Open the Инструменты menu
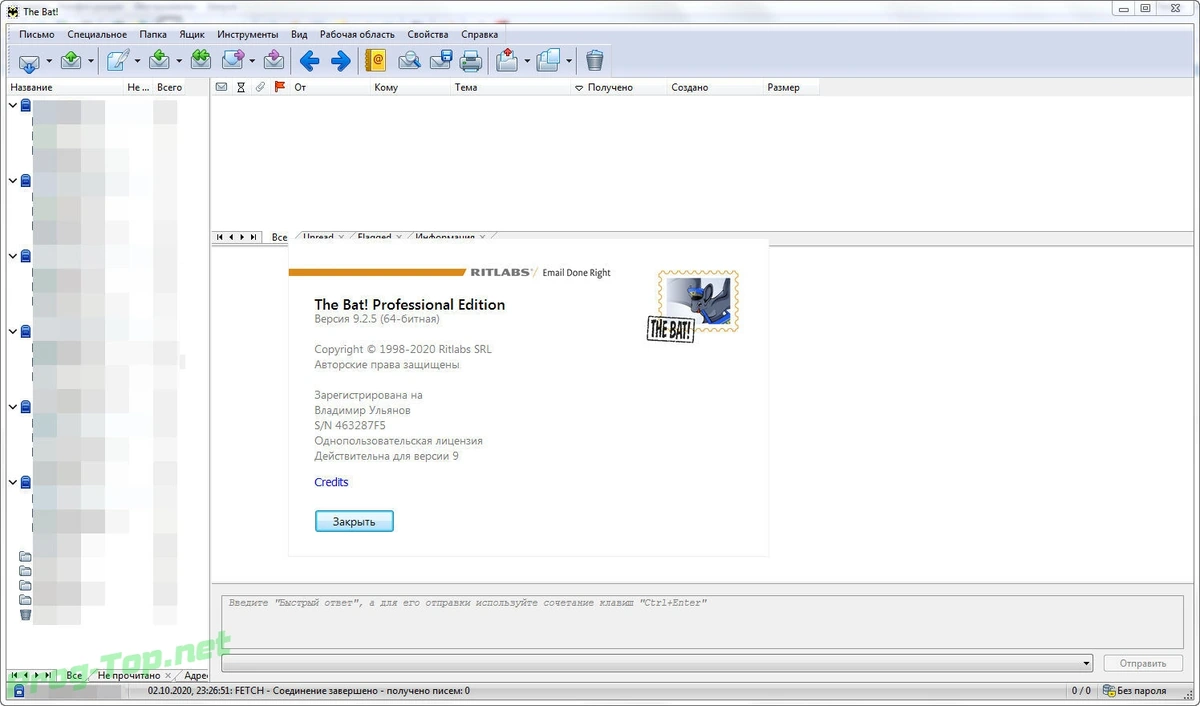 click(x=247, y=34)
